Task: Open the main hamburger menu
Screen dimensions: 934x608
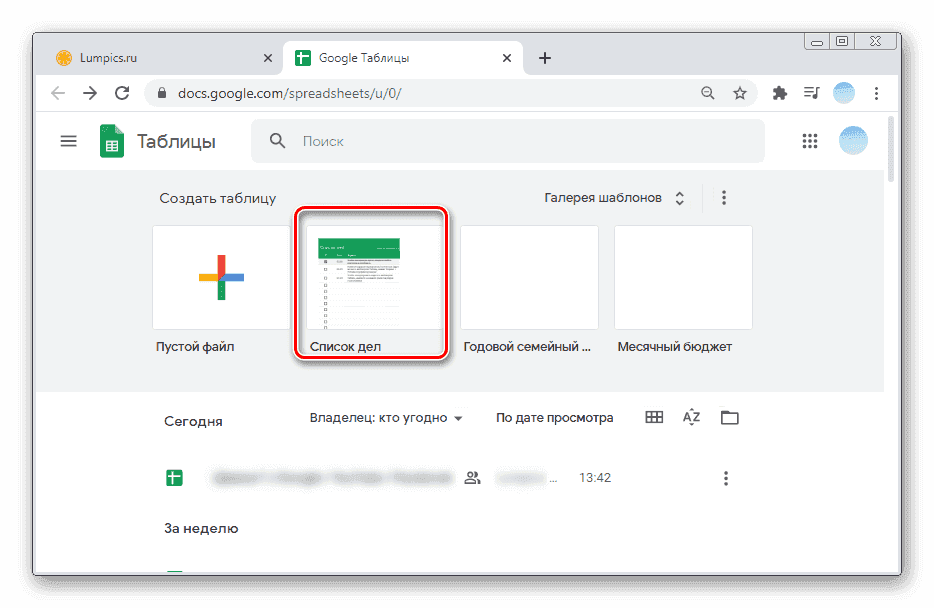Action: click(x=68, y=140)
